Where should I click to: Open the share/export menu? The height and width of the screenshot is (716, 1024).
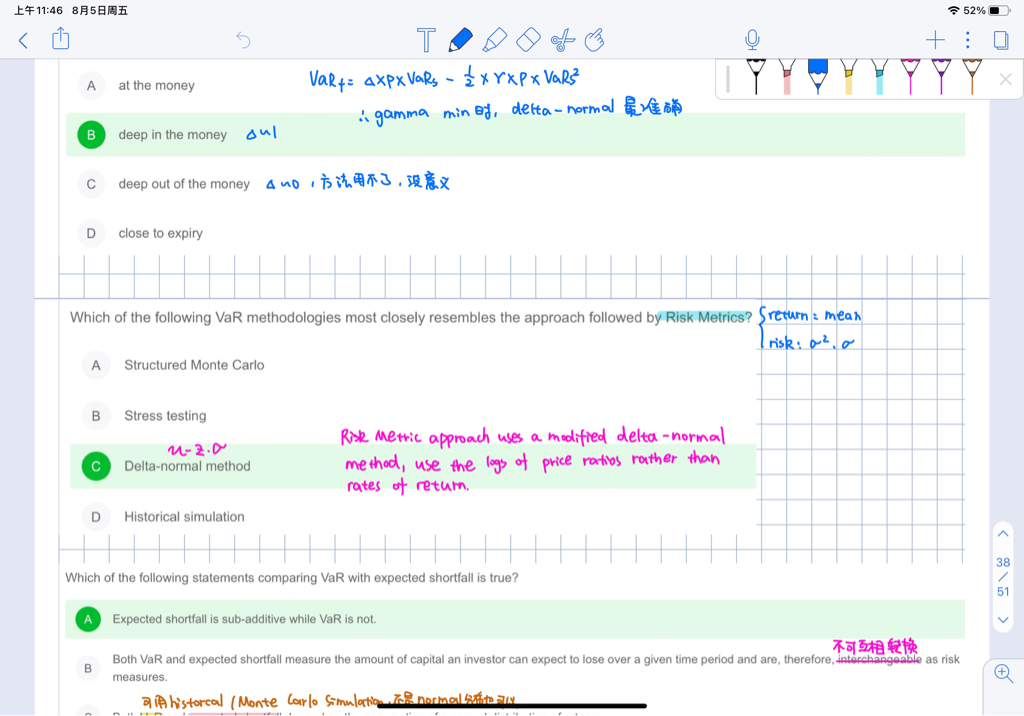click(x=61, y=39)
